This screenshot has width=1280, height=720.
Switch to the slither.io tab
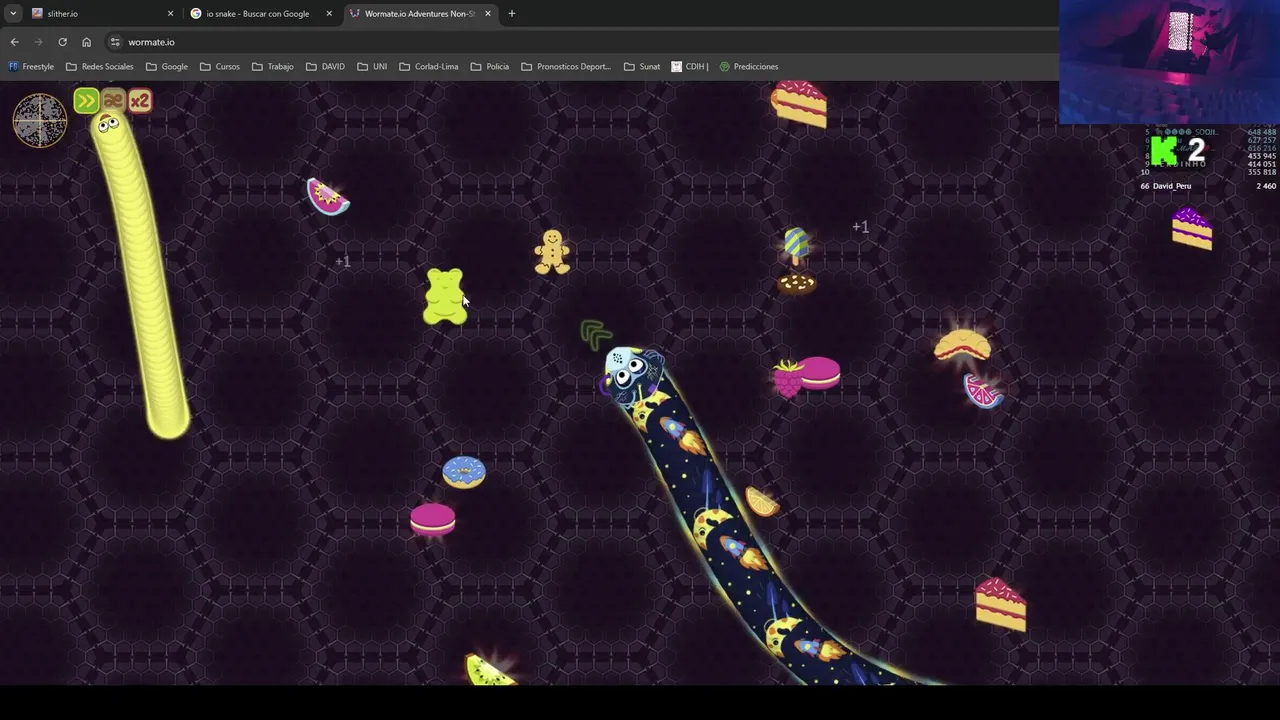coord(100,13)
